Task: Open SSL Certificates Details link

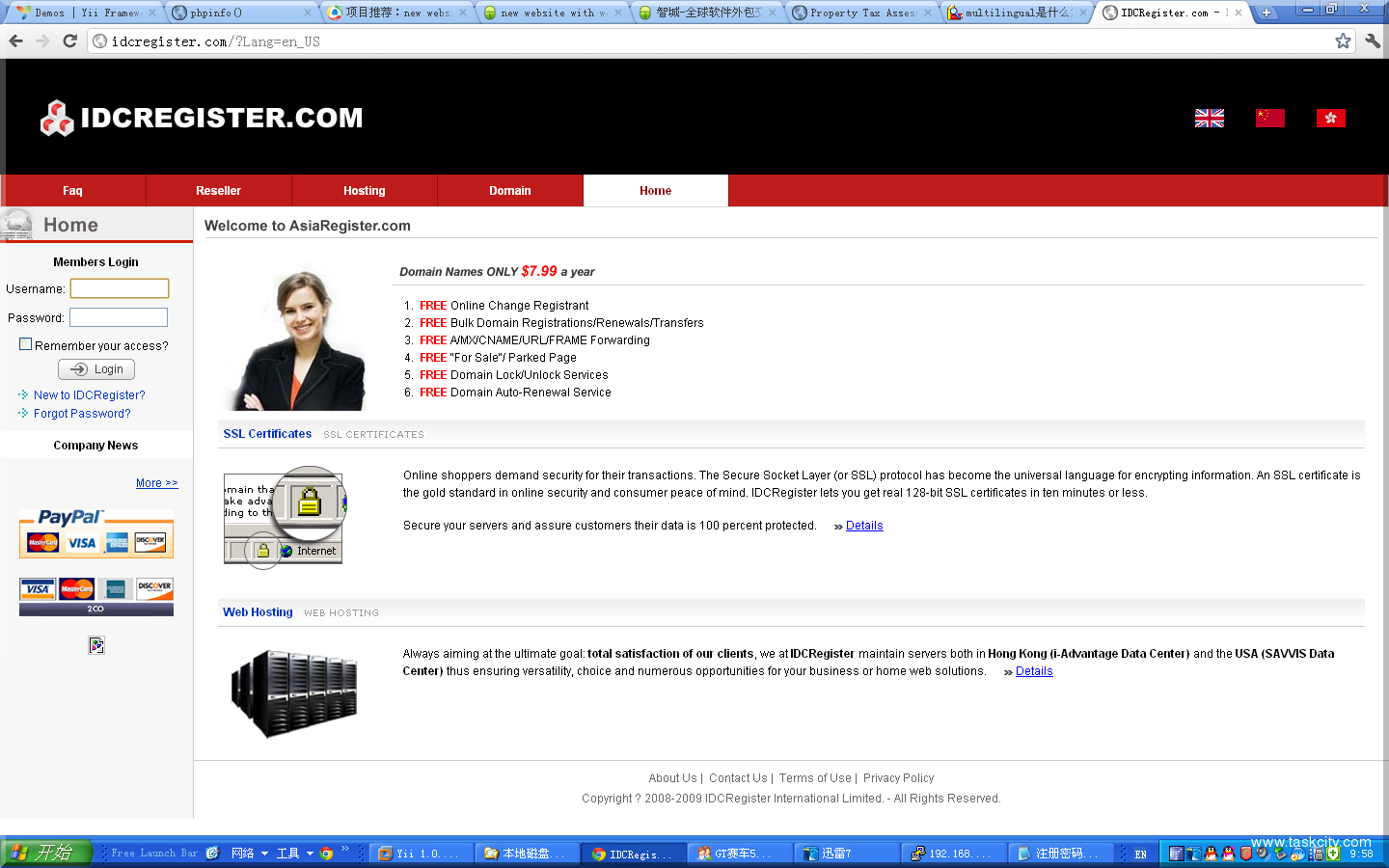Action: tap(864, 526)
